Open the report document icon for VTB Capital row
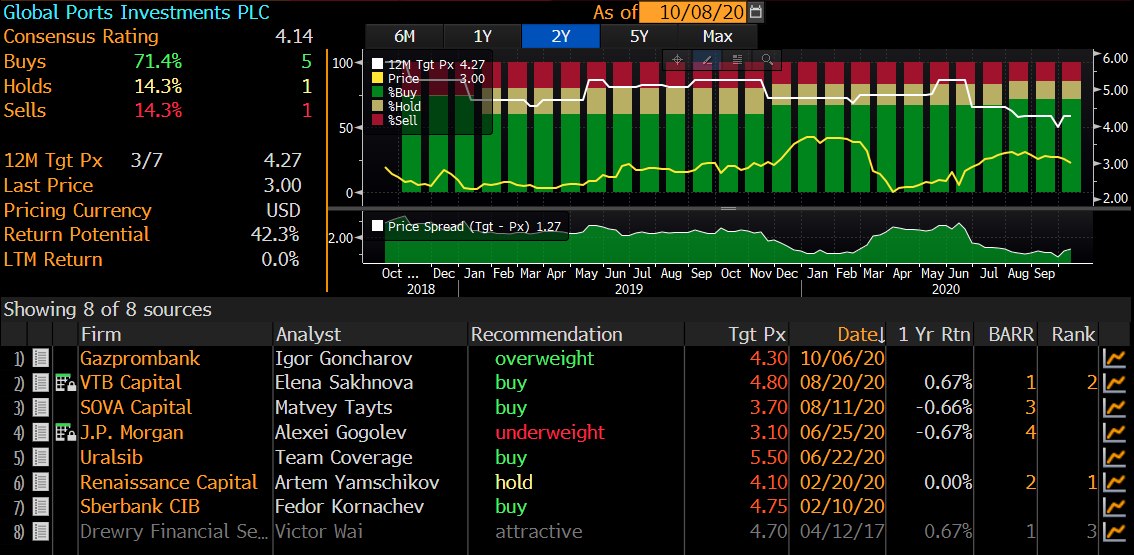Viewport: 1134px width, 555px height. point(40,383)
